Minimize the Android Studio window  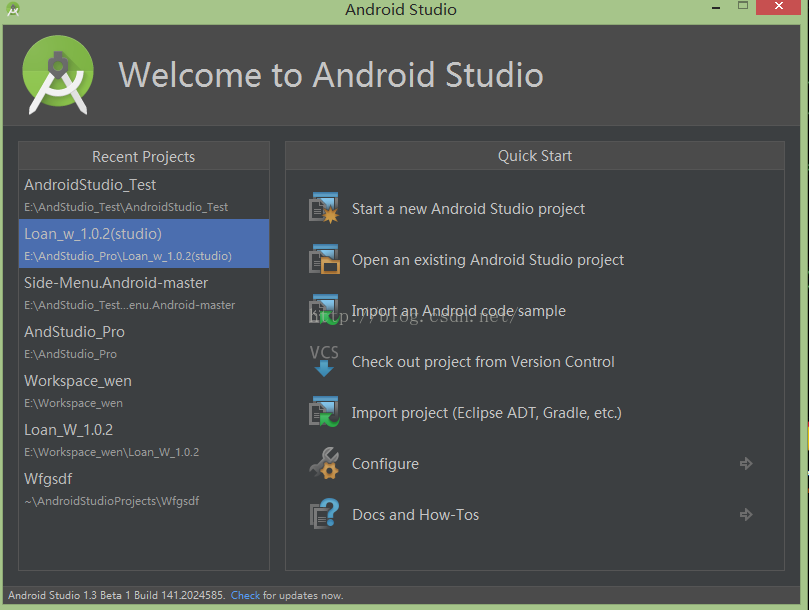716,8
